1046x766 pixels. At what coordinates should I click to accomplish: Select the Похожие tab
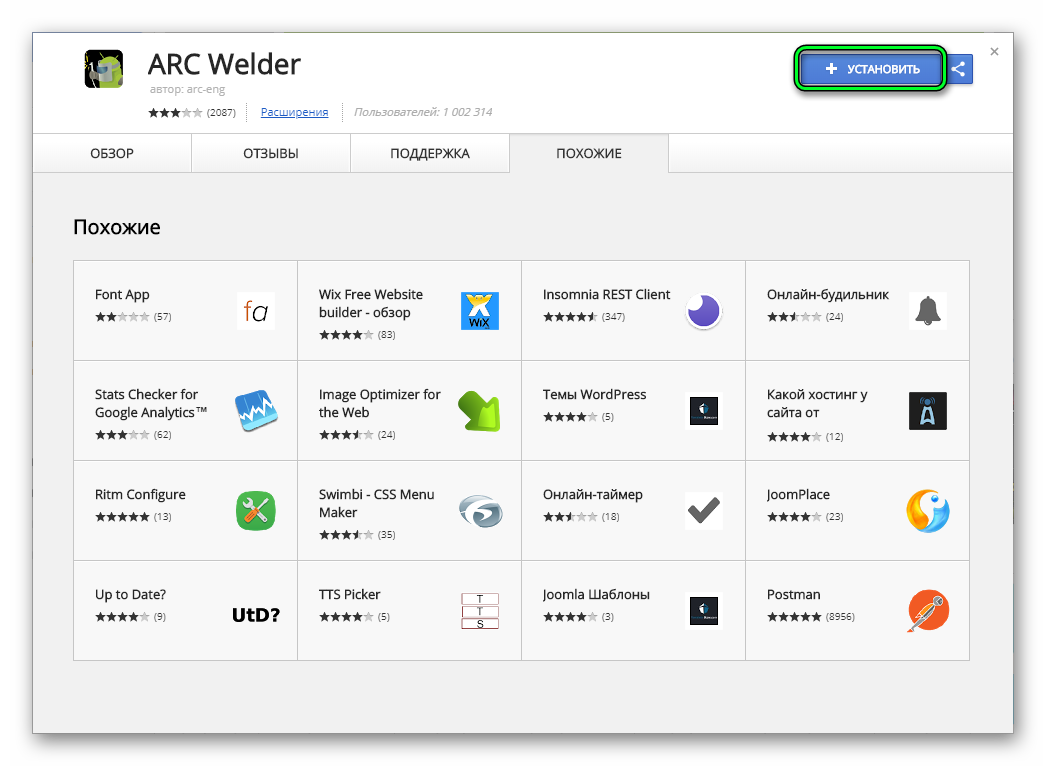[x=589, y=153]
